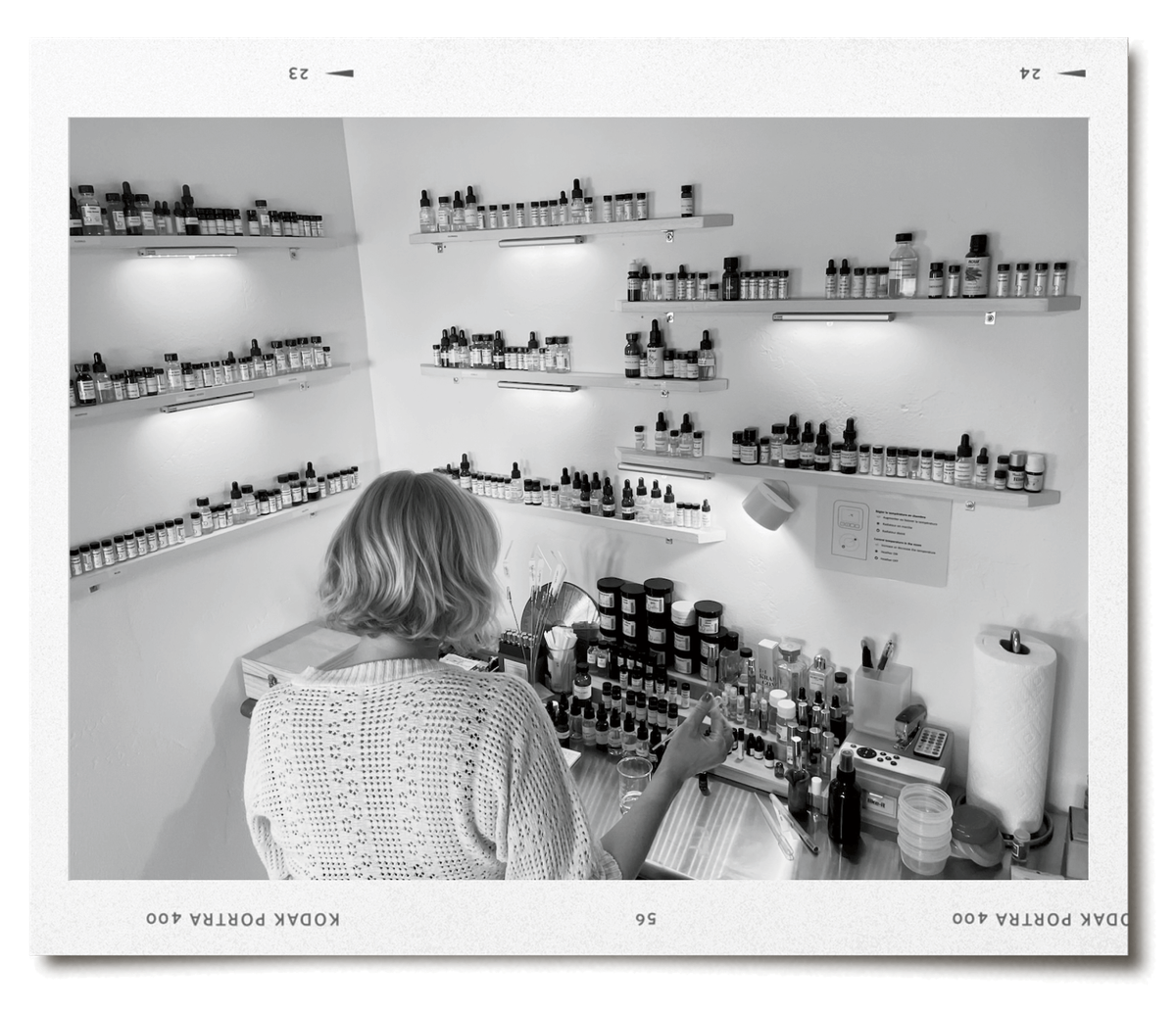Screen dimensions: 1176x1013
Task: Click the center frame number 56
Action: [x=645, y=919]
